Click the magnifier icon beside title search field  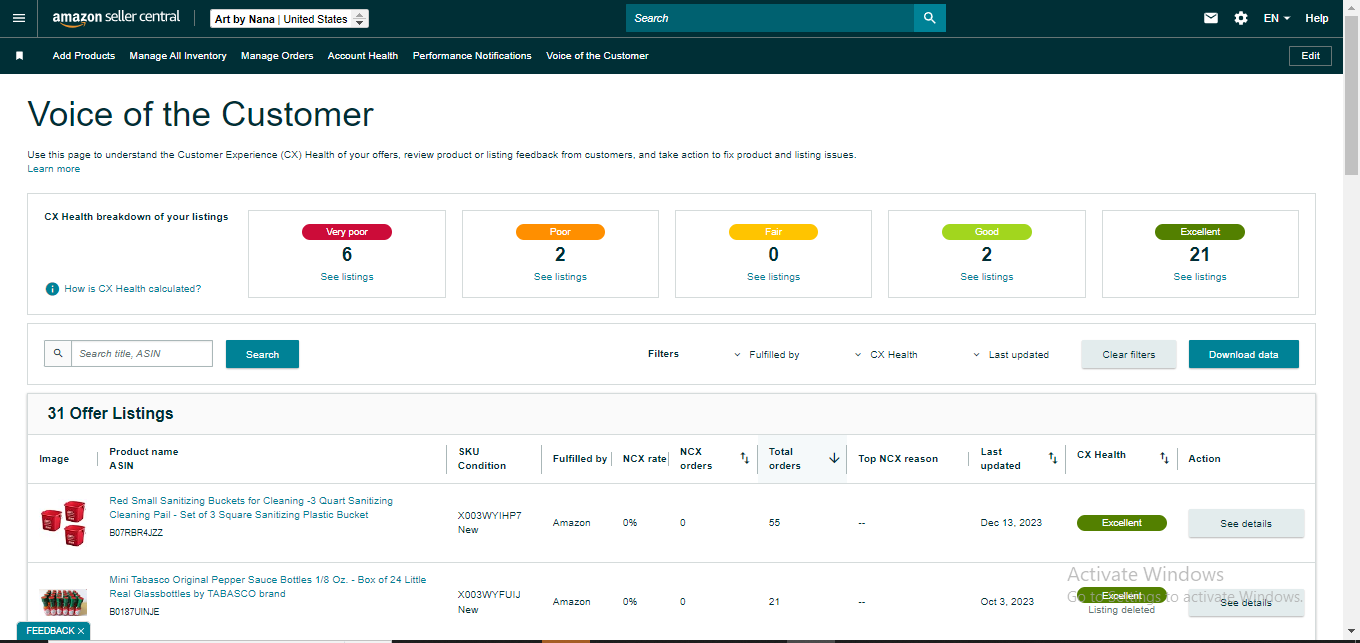pyautogui.click(x=58, y=353)
